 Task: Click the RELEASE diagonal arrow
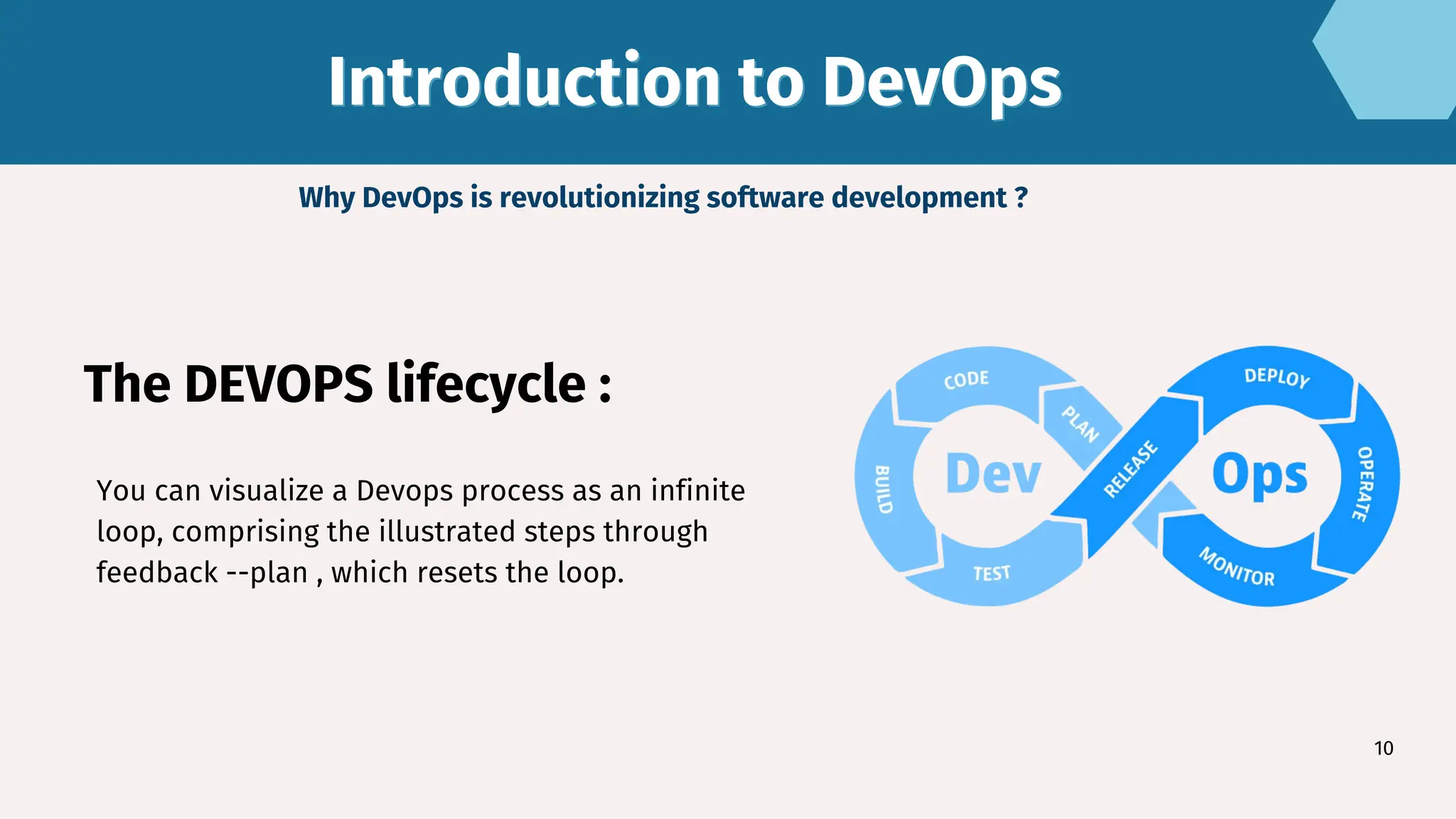coord(1130,469)
